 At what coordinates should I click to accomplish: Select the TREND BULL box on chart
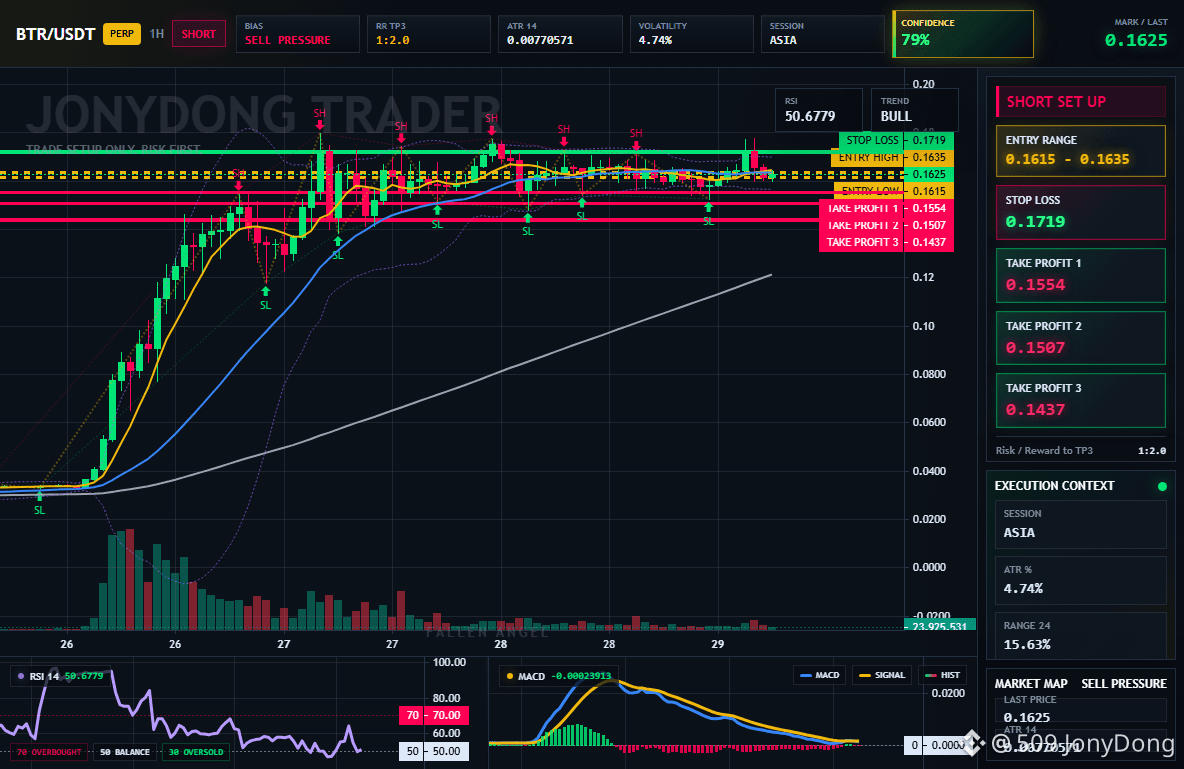[914, 110]
